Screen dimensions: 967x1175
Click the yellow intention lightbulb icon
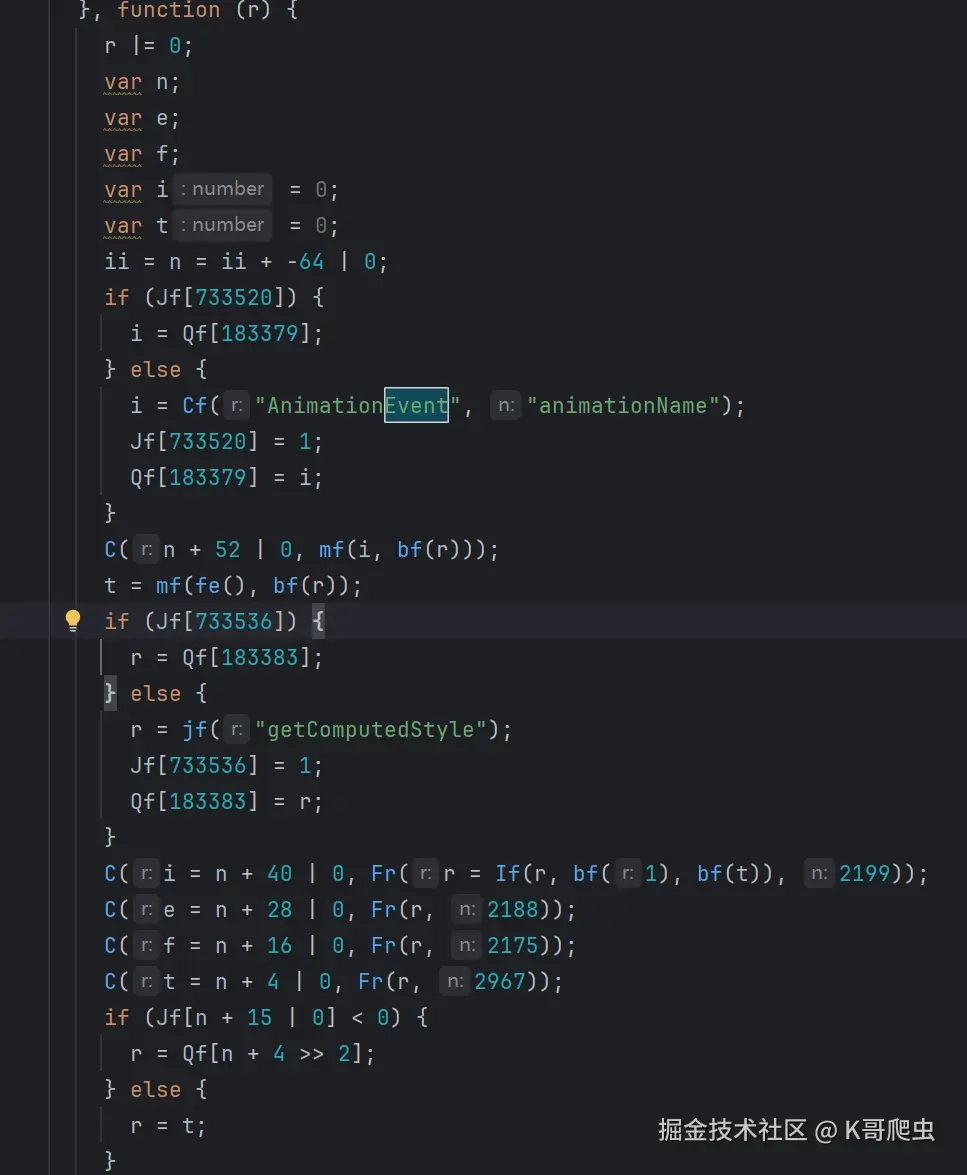point(71,620)
